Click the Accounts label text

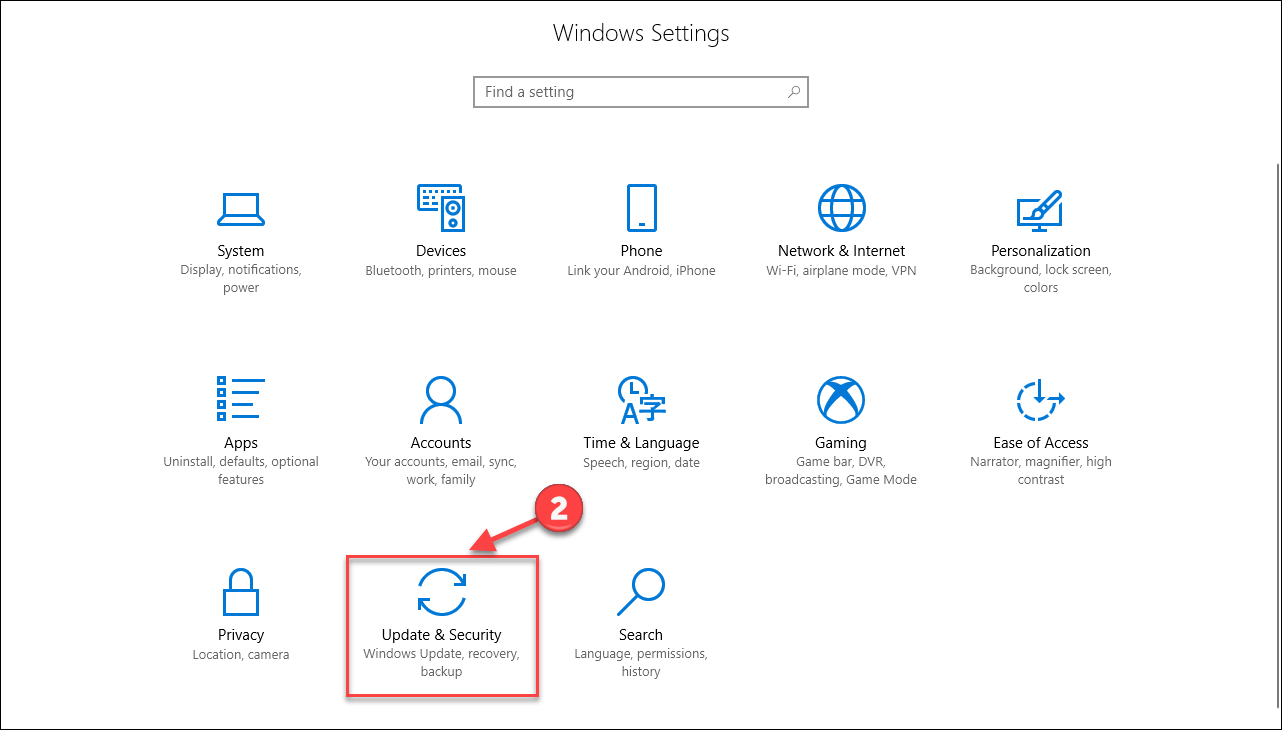[441, 443]
